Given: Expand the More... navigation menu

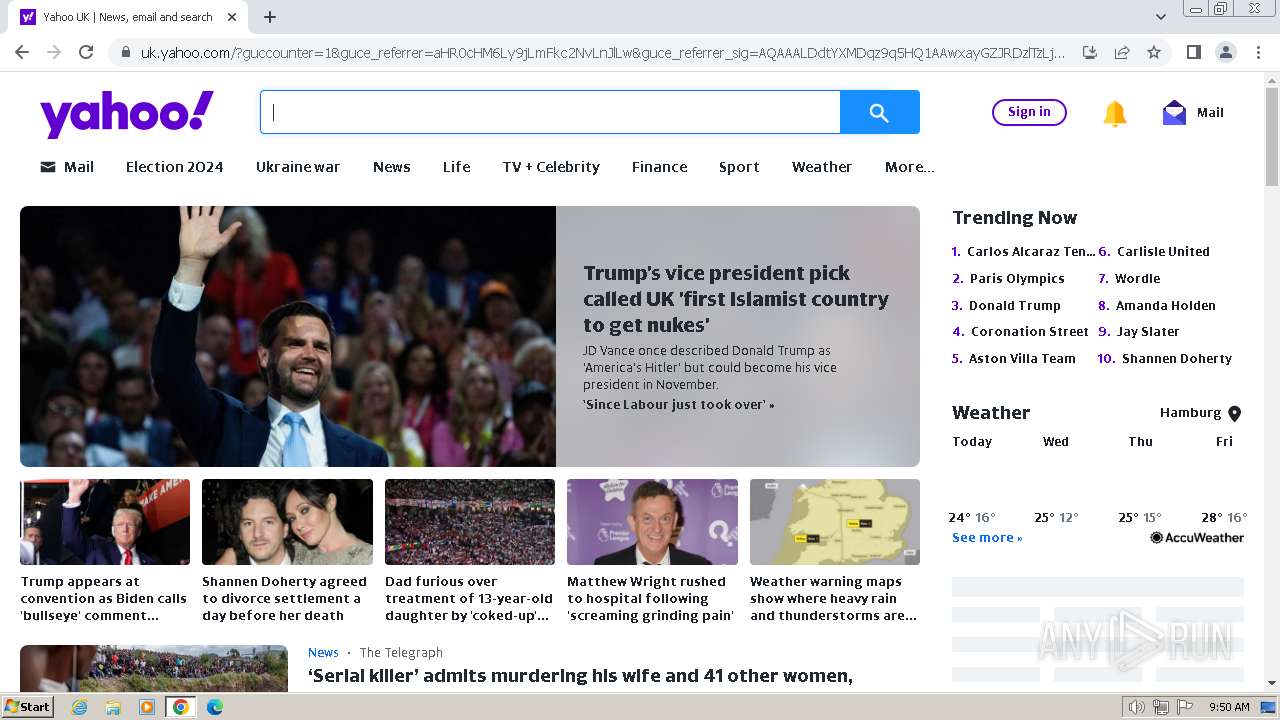Looking at the screenshot, I should (x=909, y=167).
